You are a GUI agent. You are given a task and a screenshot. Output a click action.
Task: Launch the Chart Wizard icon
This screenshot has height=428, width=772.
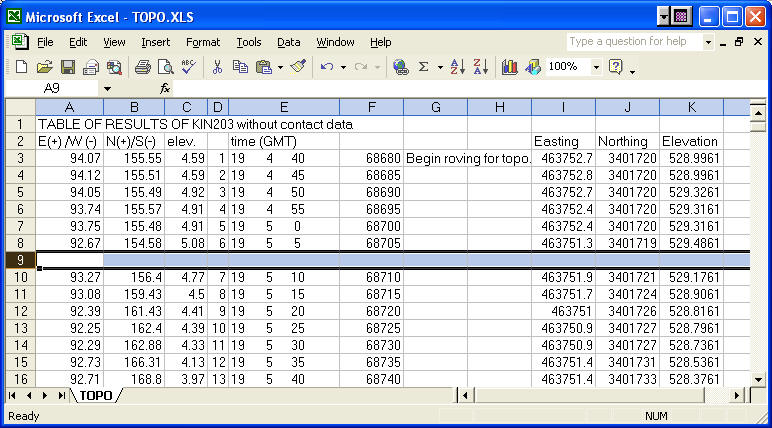tap(510, 67)
